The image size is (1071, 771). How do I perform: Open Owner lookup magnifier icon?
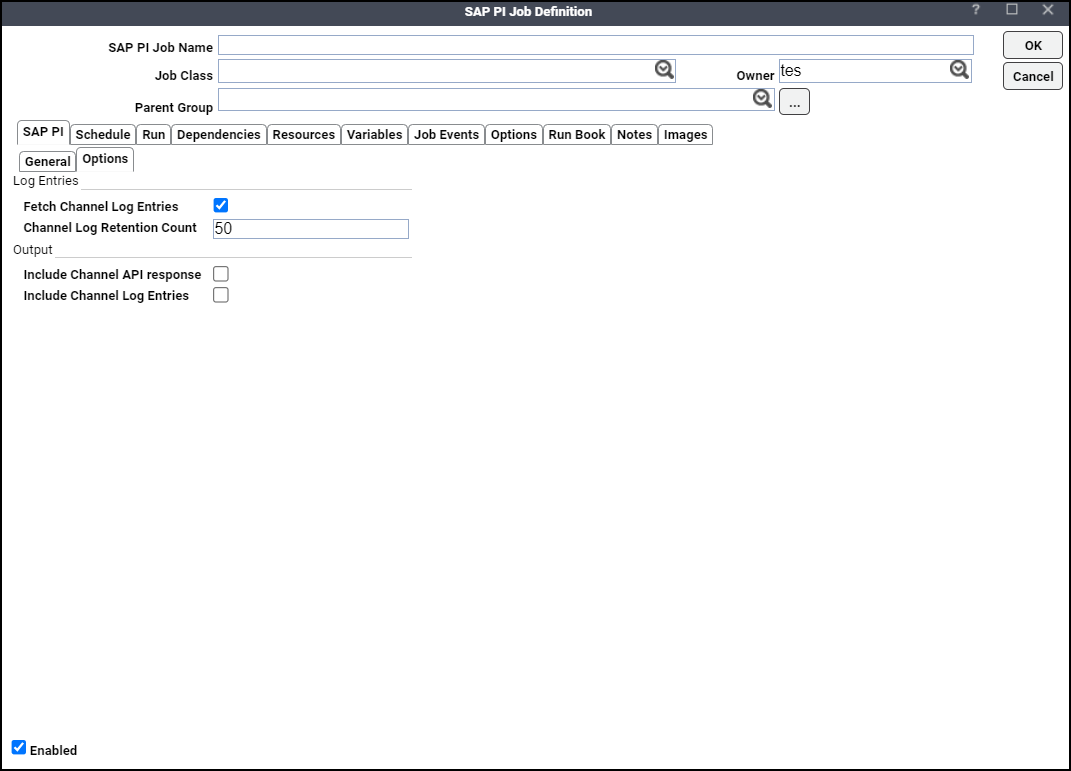pyautogui.click(x=959, y=70)
